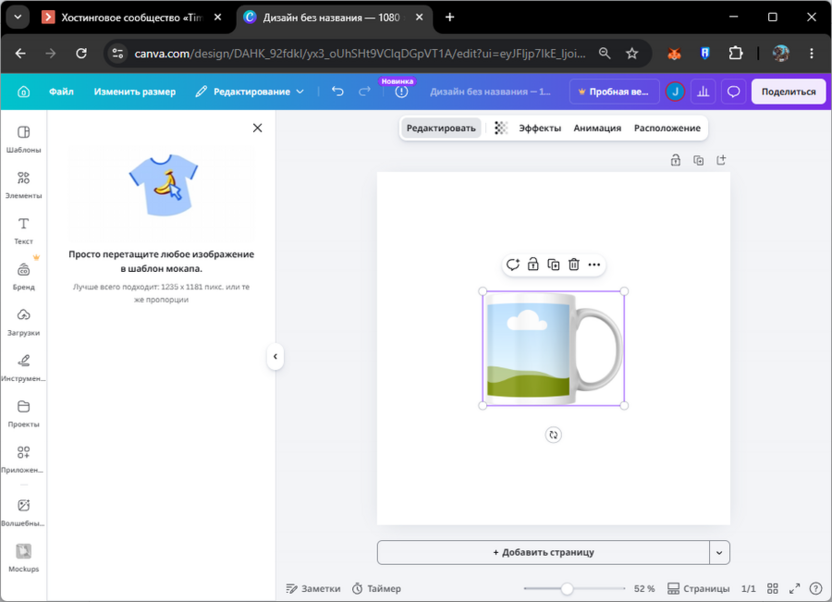
Task: Open the Волшебные magic media panel
Action: point(23,512)
